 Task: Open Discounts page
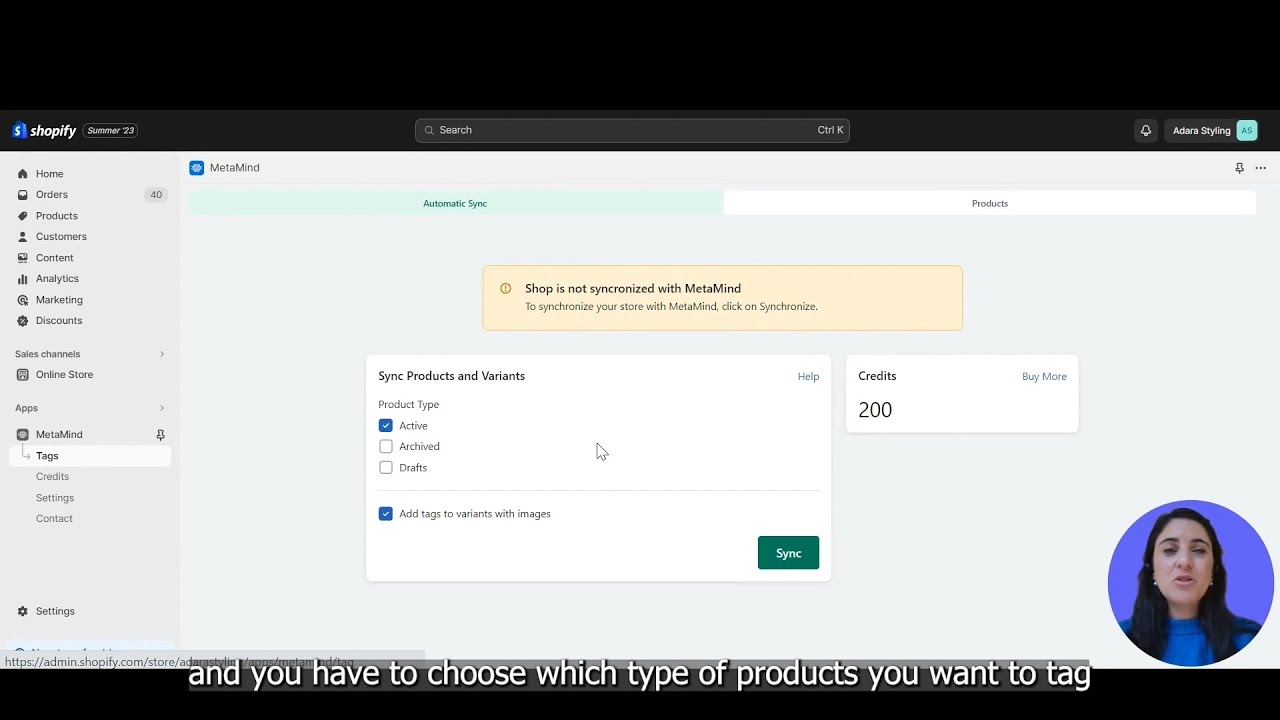coord(59,321)
